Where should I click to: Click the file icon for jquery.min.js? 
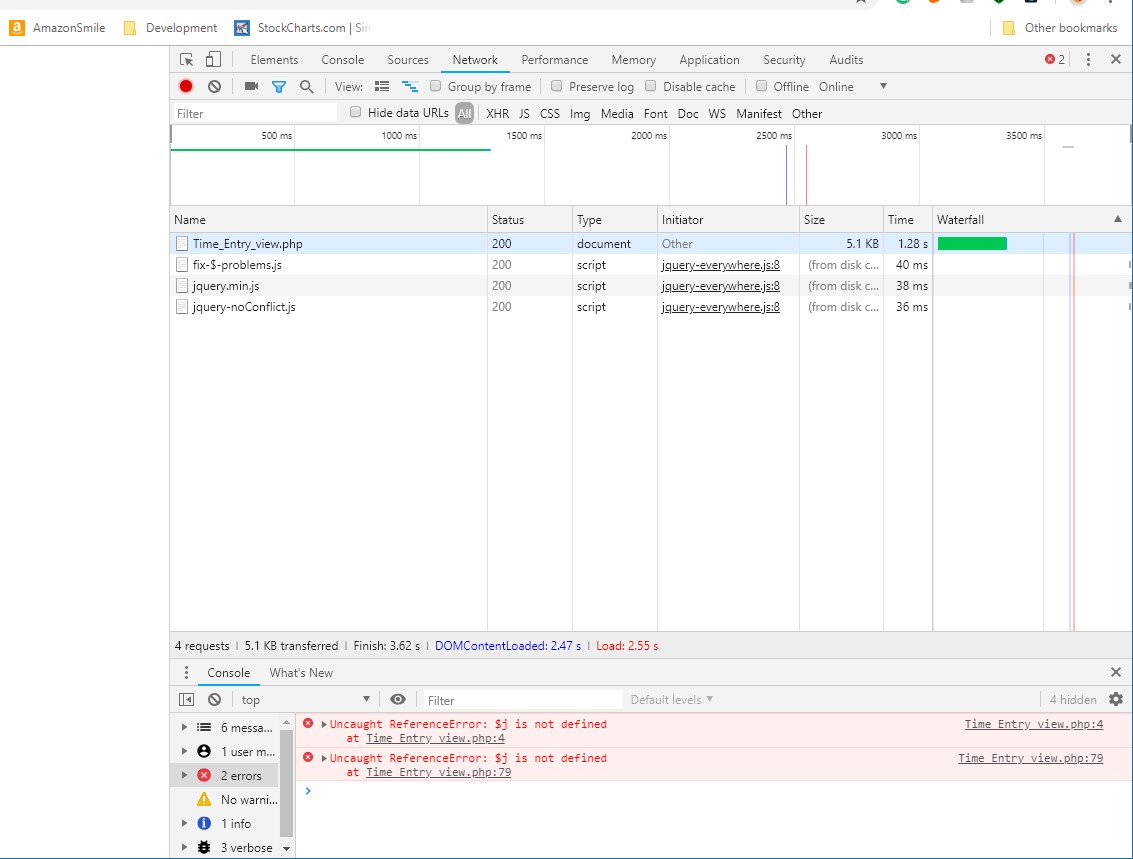point(182,286)
